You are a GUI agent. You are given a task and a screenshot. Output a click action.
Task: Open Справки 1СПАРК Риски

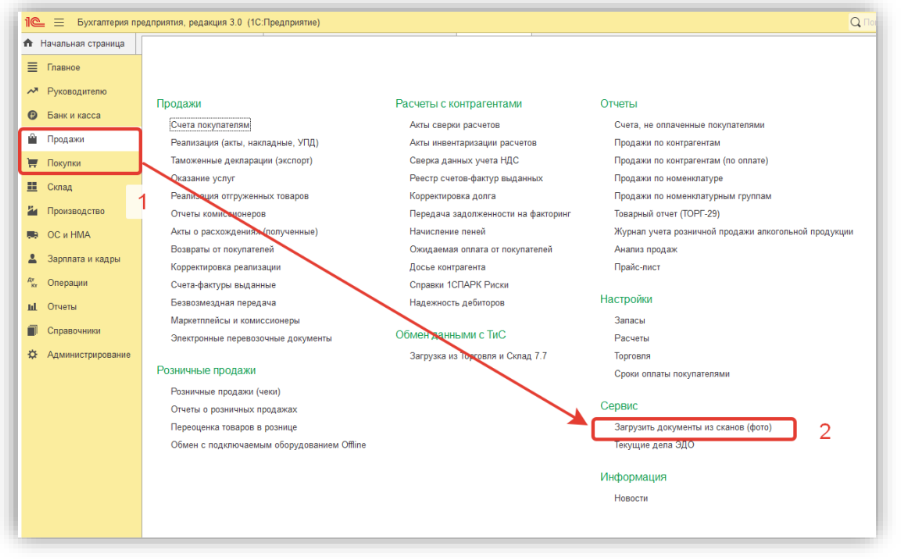pos(458,285)
